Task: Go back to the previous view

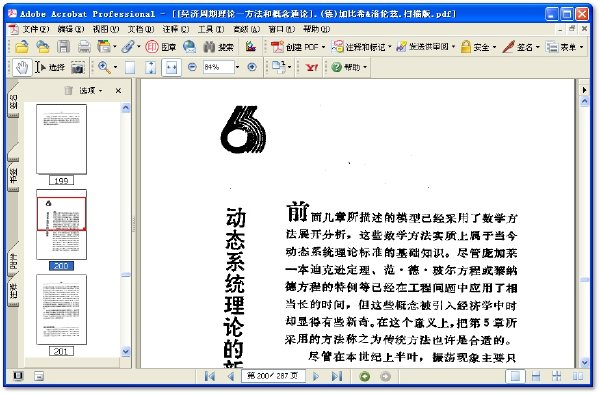Action: point(365,376)
